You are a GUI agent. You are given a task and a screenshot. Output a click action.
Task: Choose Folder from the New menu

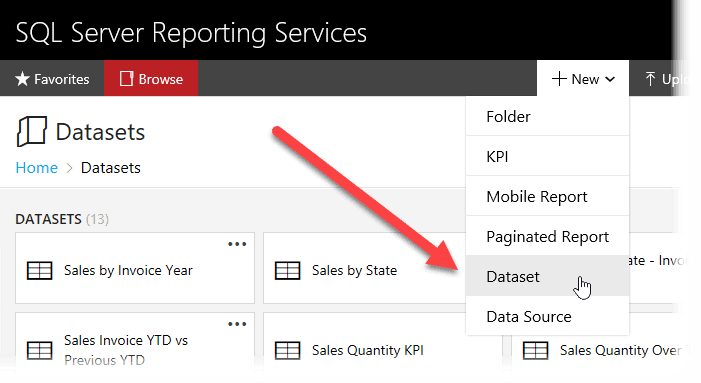point(547,117)
